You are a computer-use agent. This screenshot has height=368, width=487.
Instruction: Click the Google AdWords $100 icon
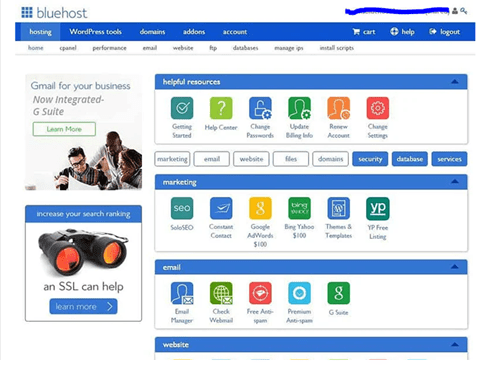[260, 208]
